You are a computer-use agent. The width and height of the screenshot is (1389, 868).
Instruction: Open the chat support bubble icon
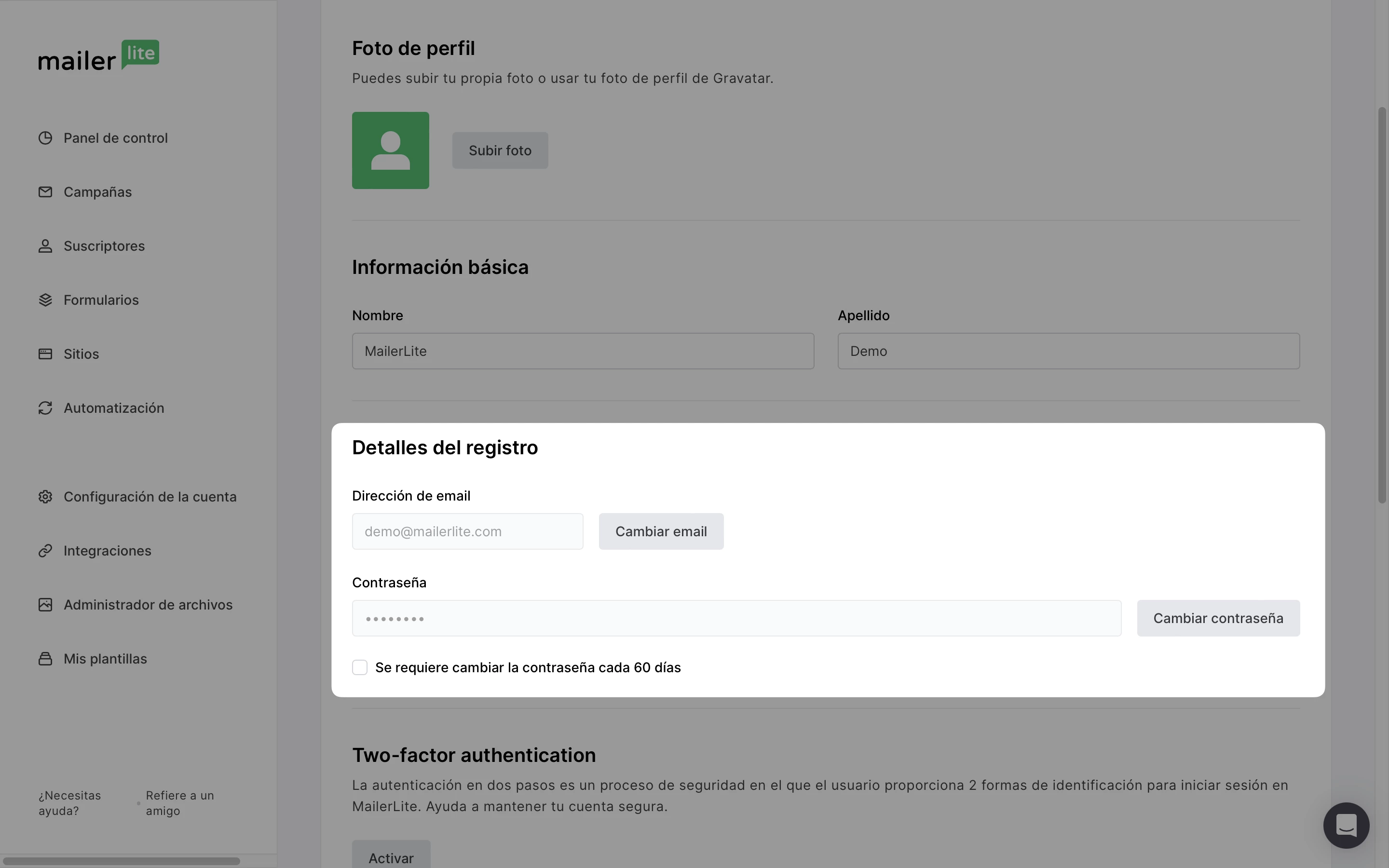(1346, 826)
